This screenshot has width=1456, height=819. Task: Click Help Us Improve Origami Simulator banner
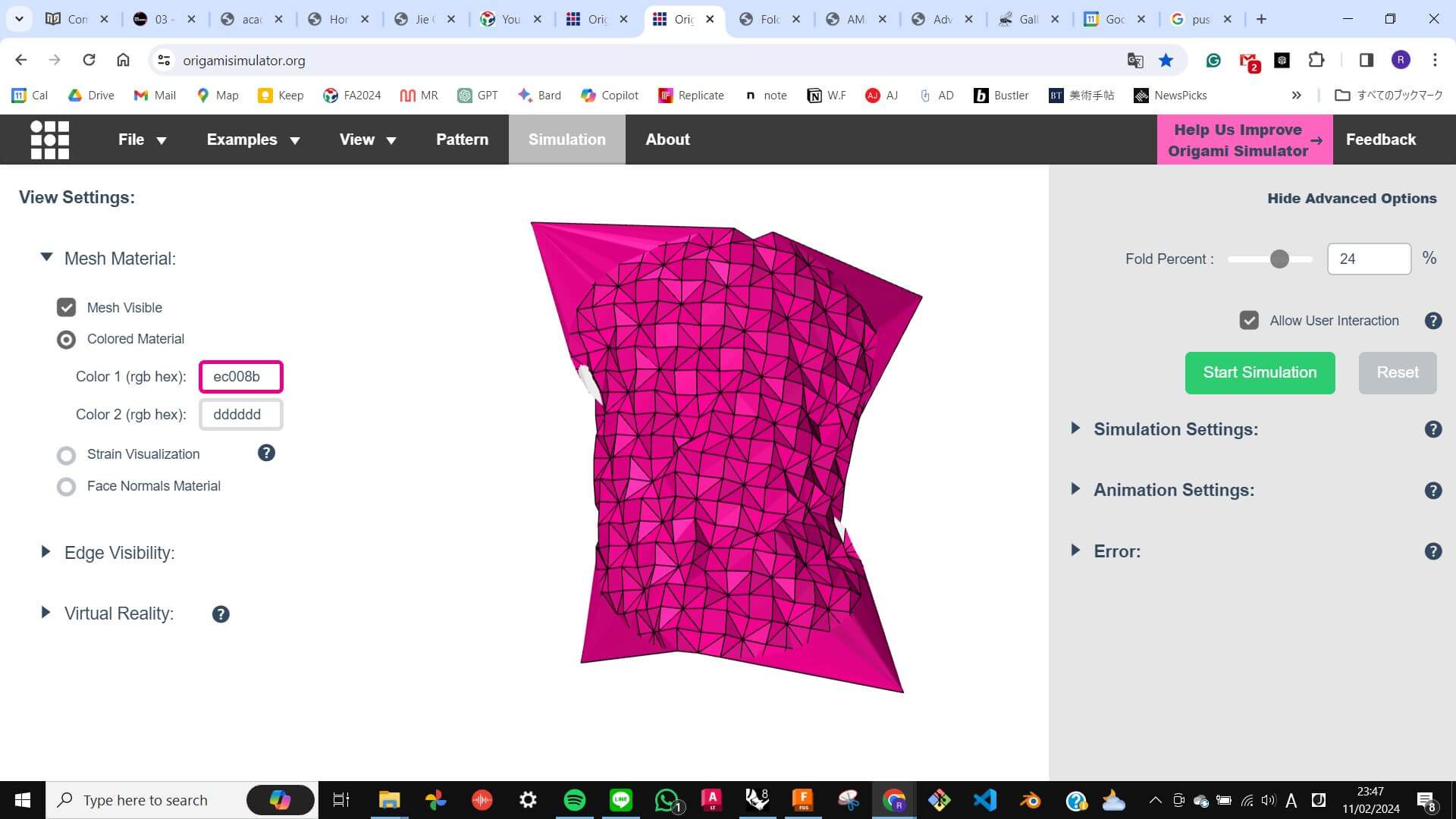click(x=1244, y=140)
